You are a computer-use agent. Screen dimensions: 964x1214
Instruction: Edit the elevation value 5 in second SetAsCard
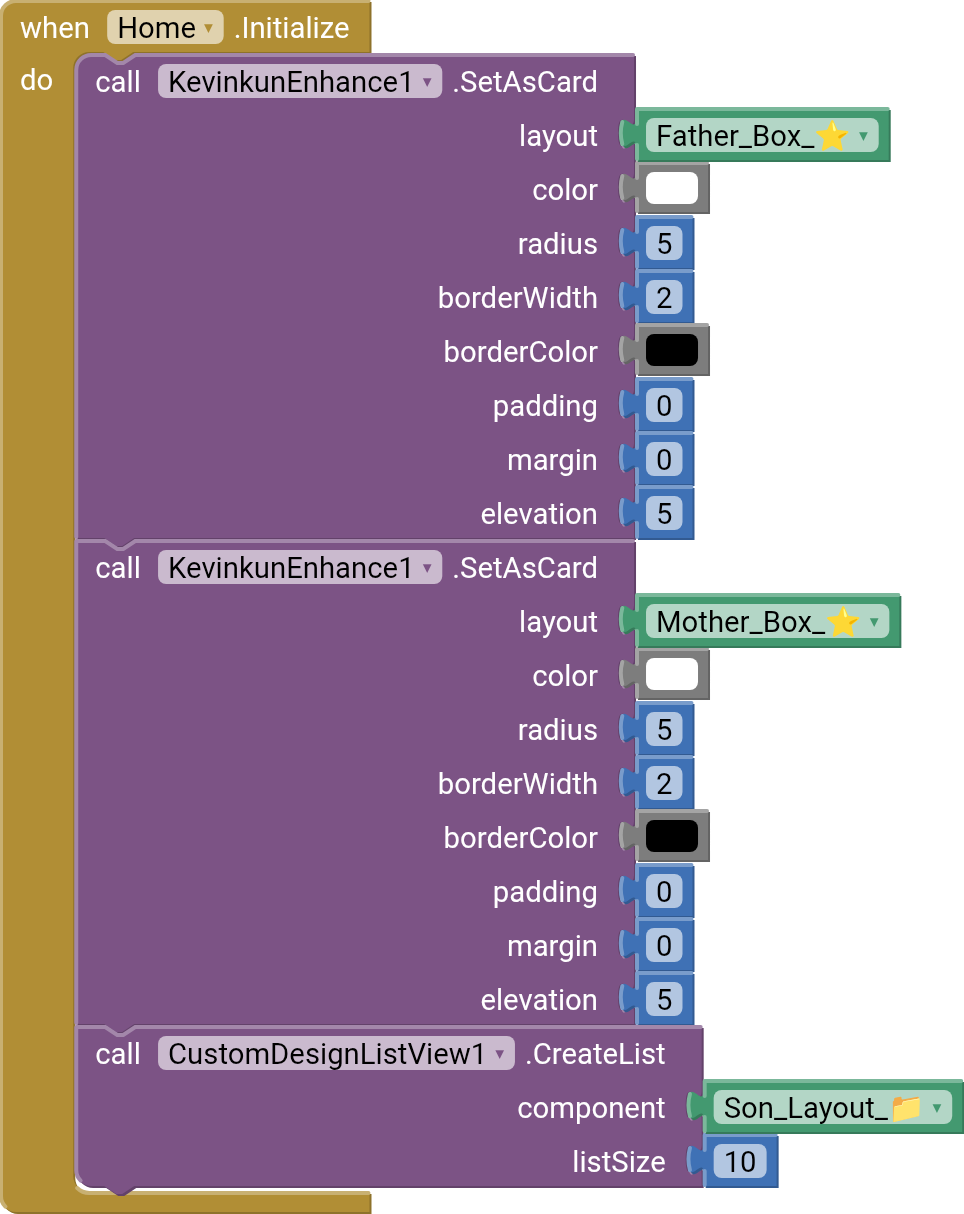tap(664, 1000)
